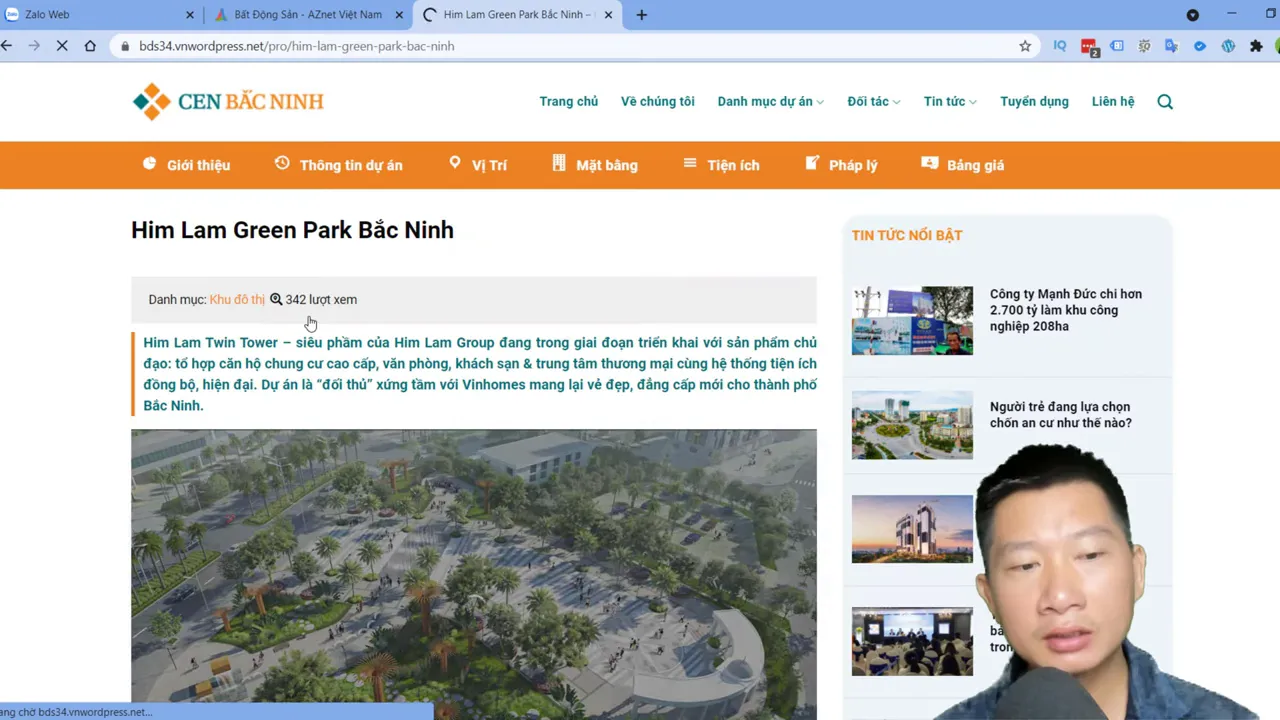Click the TIN TỨC NỔI BẬT heading
The width and height of the screenshot is (1280, 720).
pyautogui.click(x=907, y=235)
